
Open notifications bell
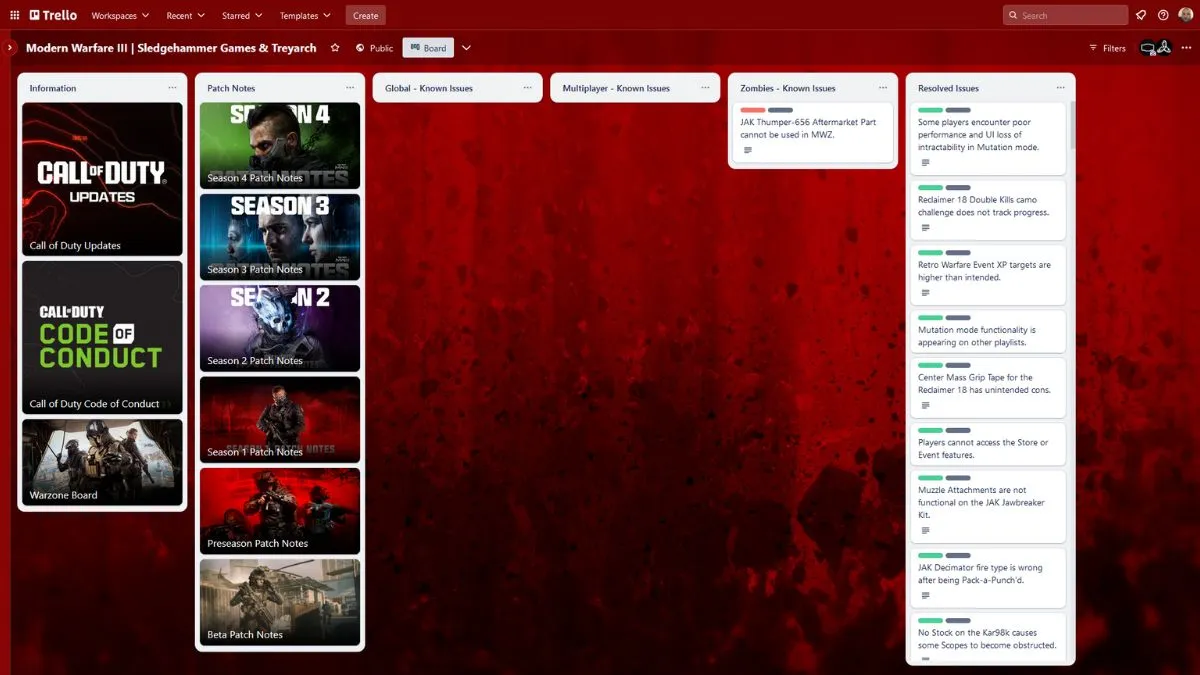tap(1141, 14)
